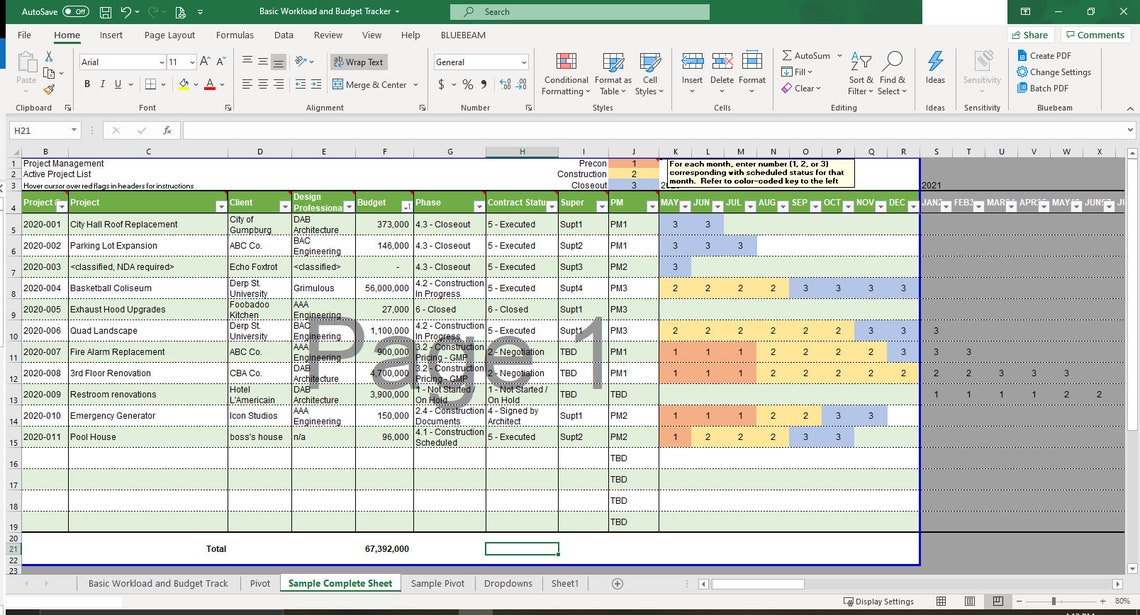Open the General number format dropdown
Viewport: 1140px width, 615px height.
tap(523, 61)
